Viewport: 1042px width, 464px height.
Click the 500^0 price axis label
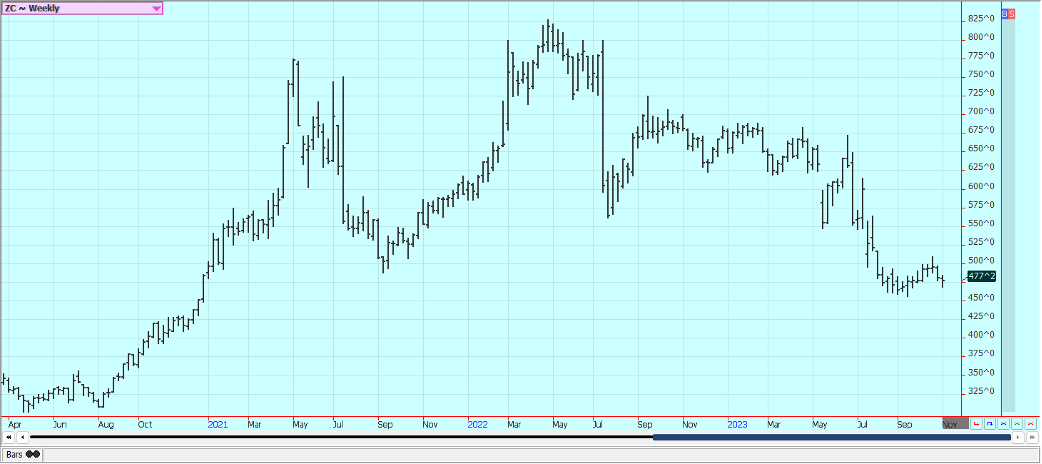(982, 260)
